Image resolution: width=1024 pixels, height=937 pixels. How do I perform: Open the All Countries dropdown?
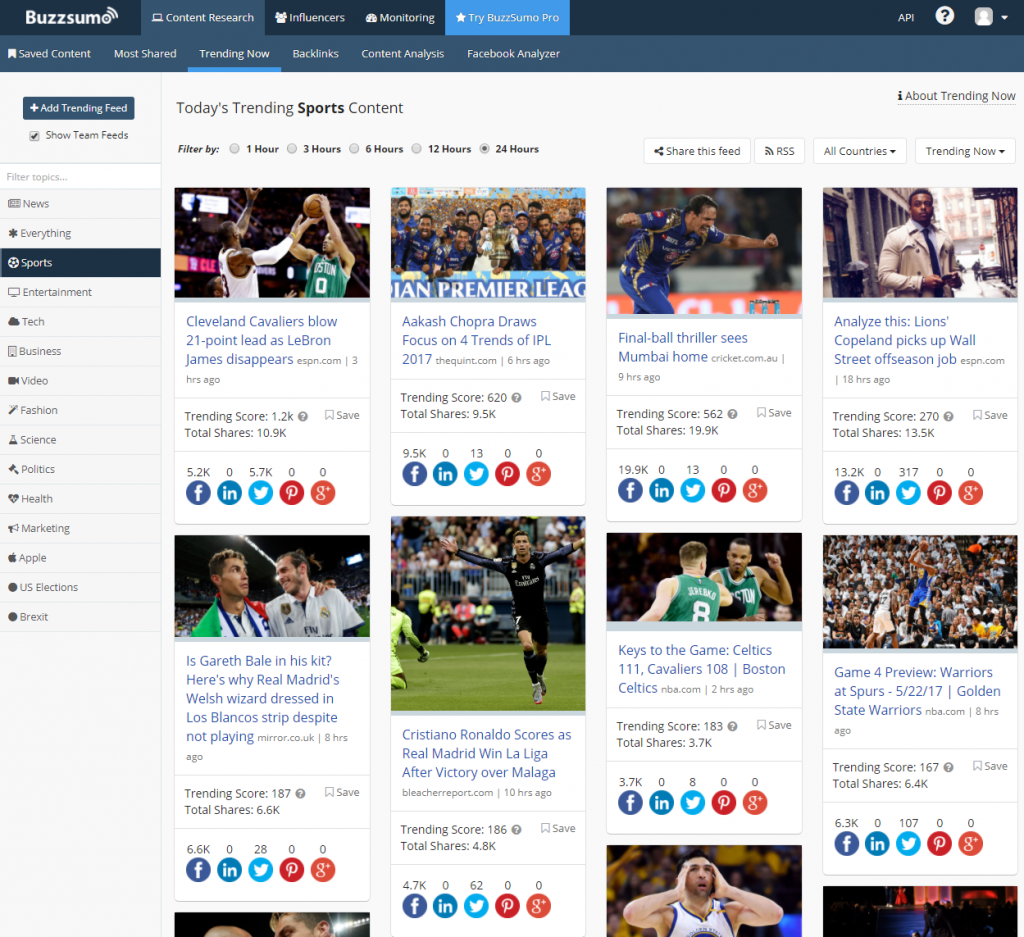point(859,151)
